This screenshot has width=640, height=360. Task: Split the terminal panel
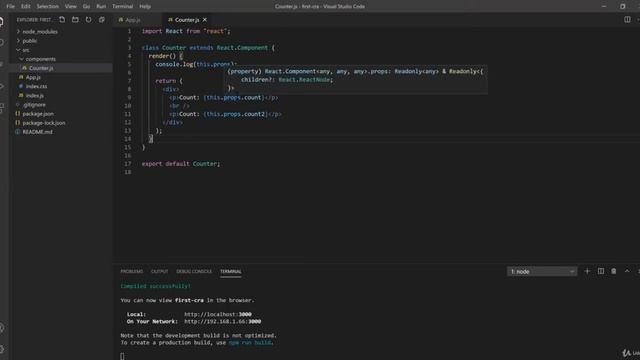click(x=600, y=271)
